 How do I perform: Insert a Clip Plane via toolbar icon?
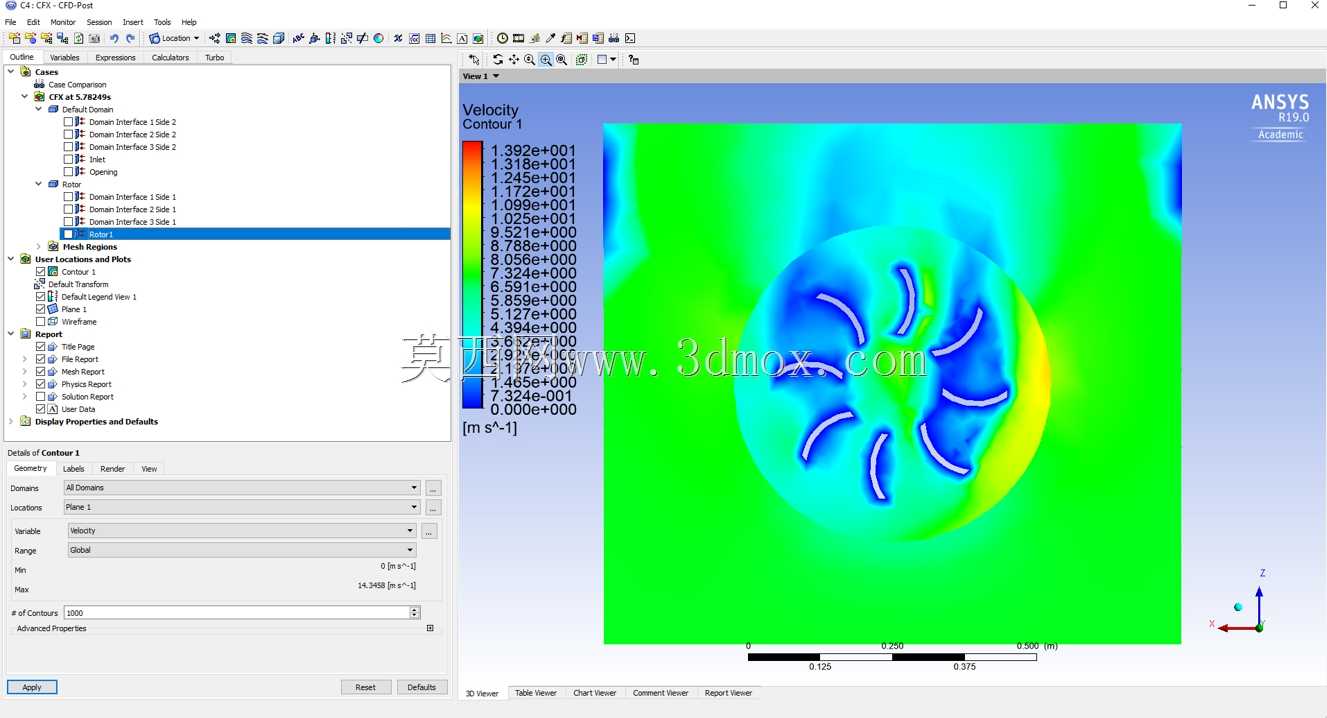[362, 38]
